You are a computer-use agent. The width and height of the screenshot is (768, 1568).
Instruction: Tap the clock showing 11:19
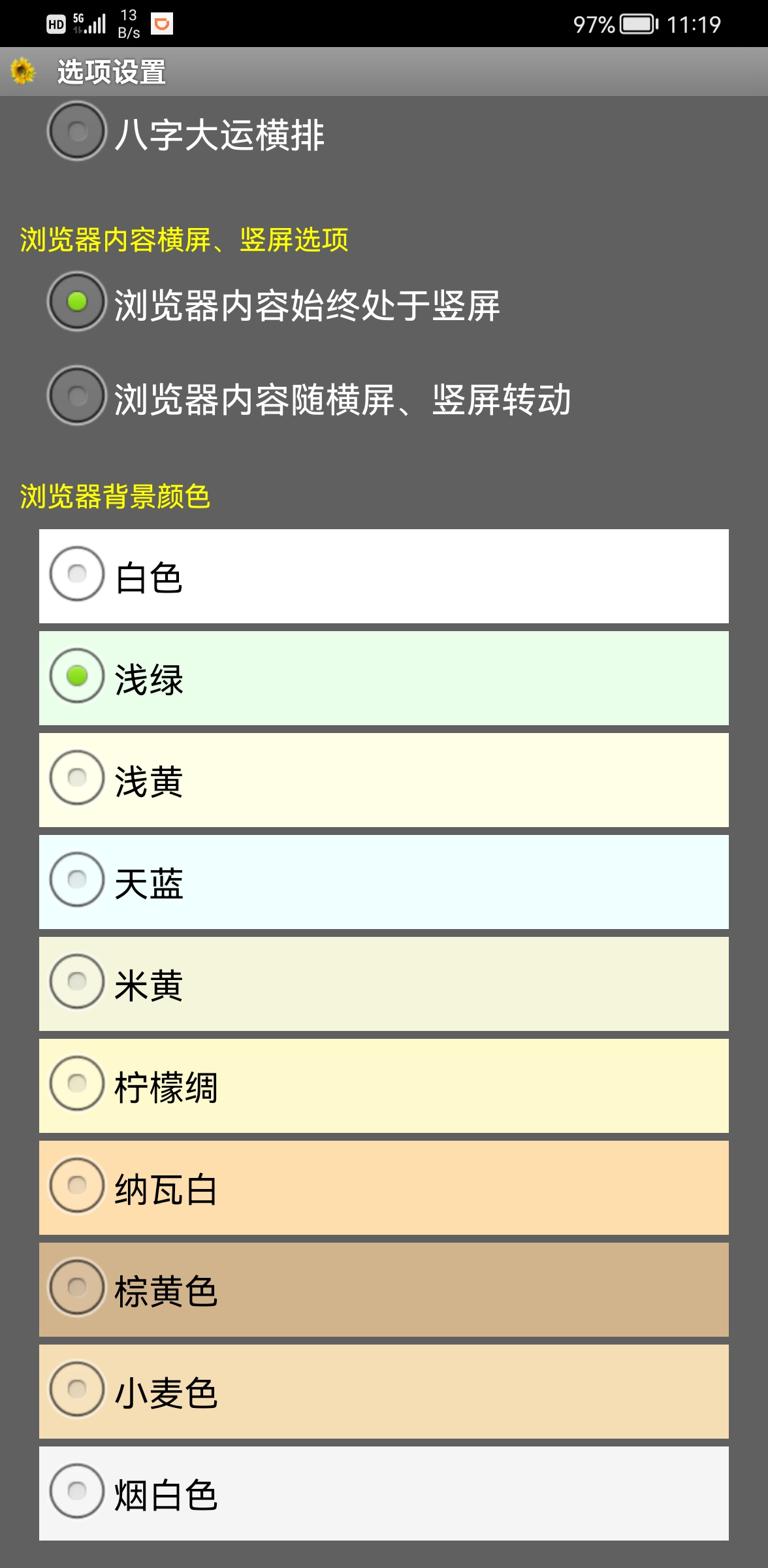pyautogui.click(x=694, y=25)
